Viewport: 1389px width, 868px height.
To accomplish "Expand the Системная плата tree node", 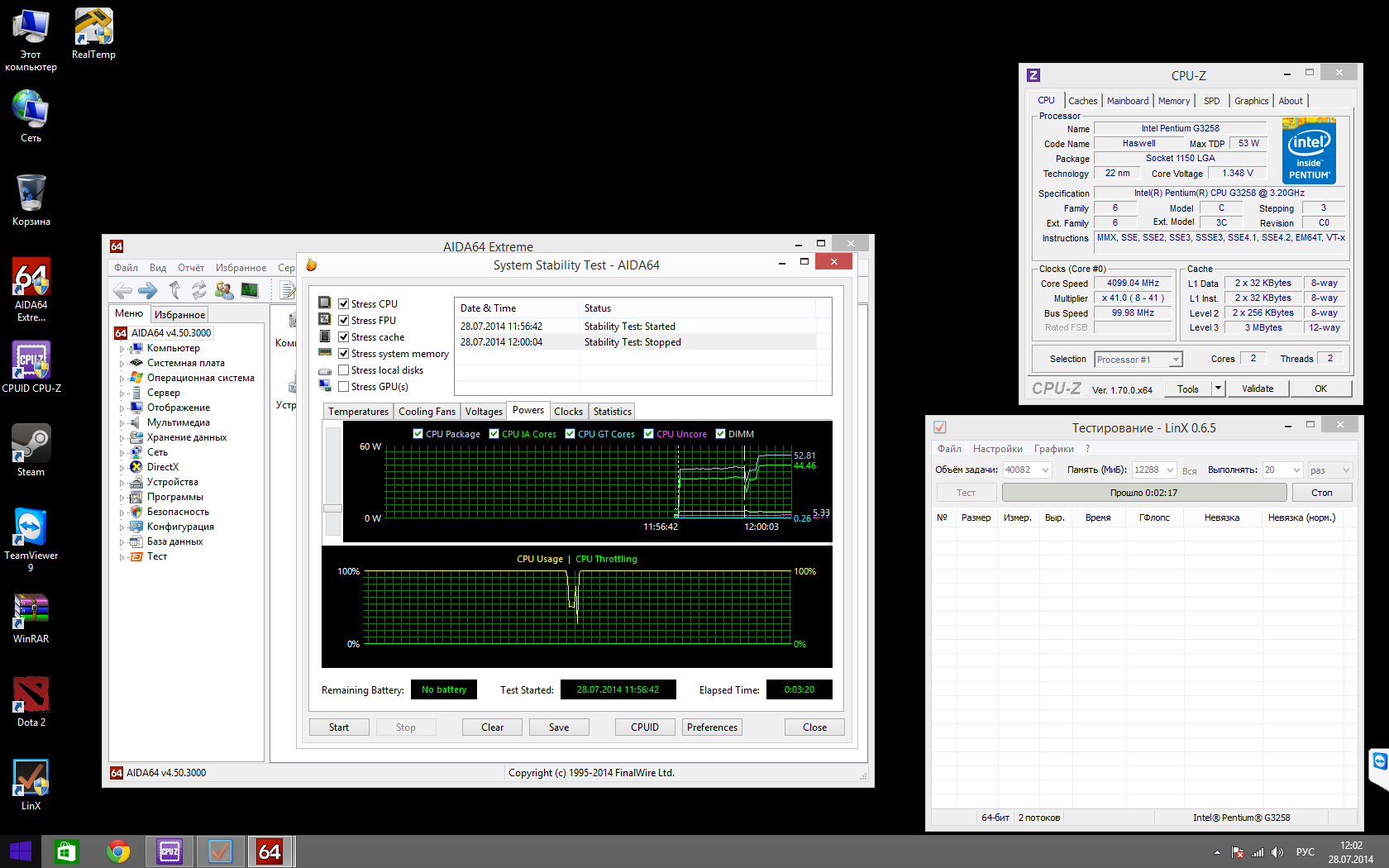I will pyautogui.click(x=122, y=364).
